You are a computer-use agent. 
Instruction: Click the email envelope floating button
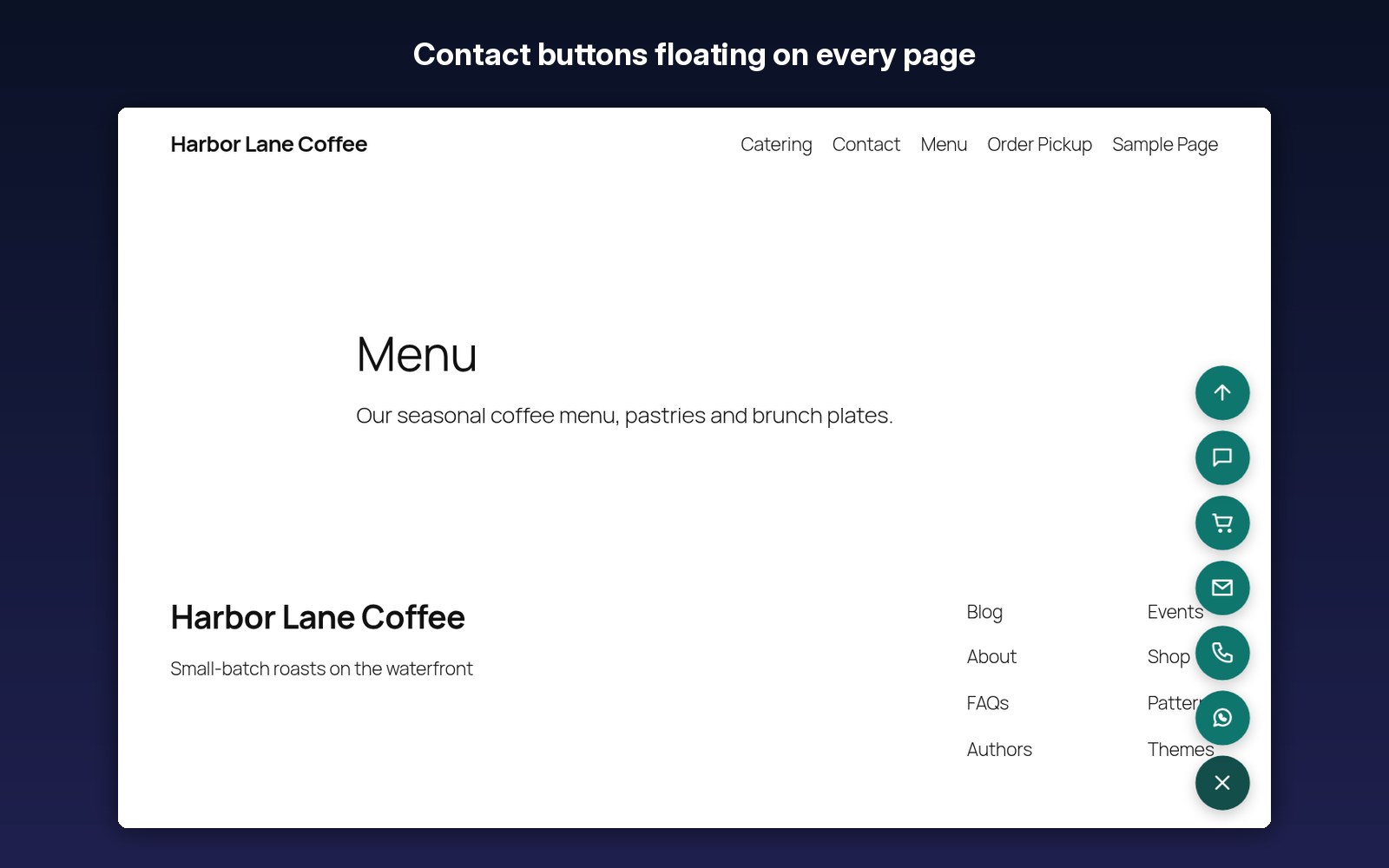coord(1222,588)
